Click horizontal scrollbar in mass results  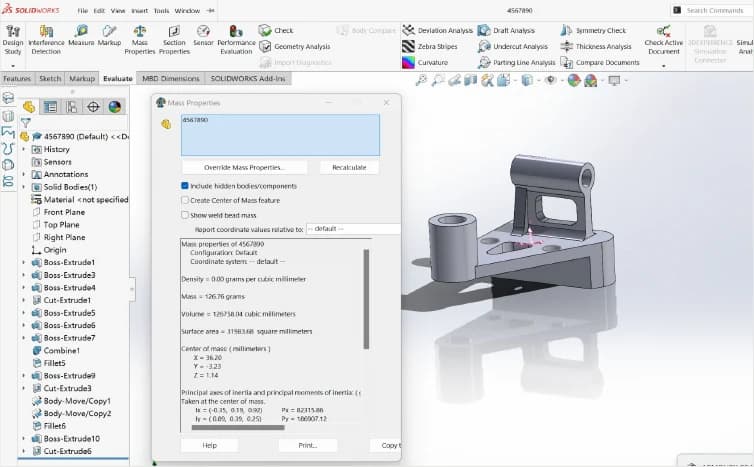[238, 427]
